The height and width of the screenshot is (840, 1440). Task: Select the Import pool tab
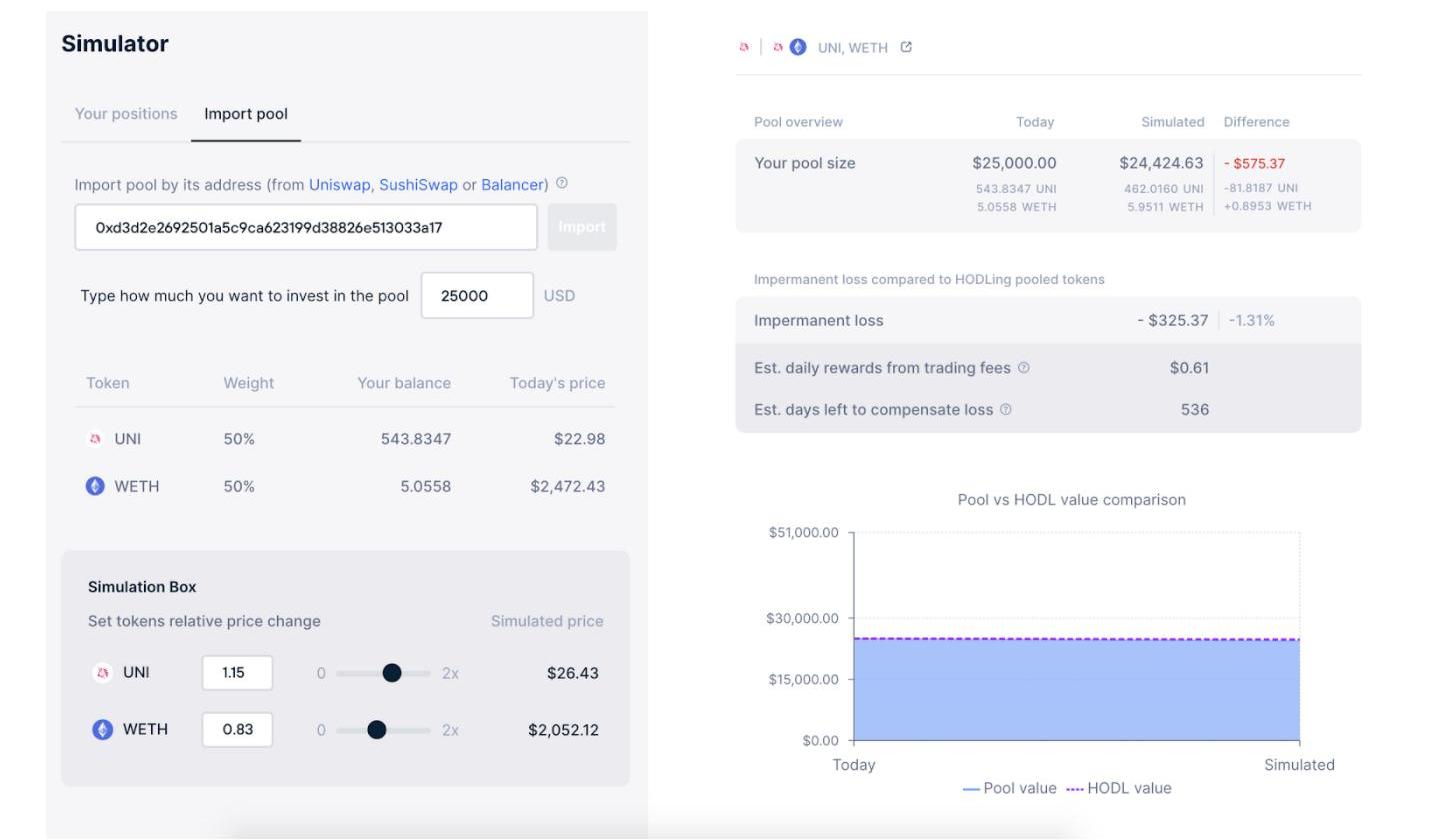[x=246, y=114]
